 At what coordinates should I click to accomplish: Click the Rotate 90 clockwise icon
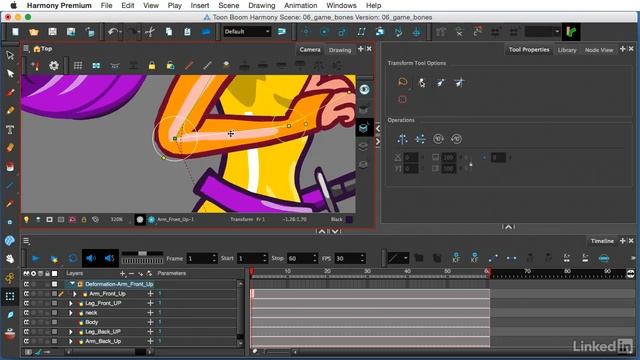[x=438, y=139]
